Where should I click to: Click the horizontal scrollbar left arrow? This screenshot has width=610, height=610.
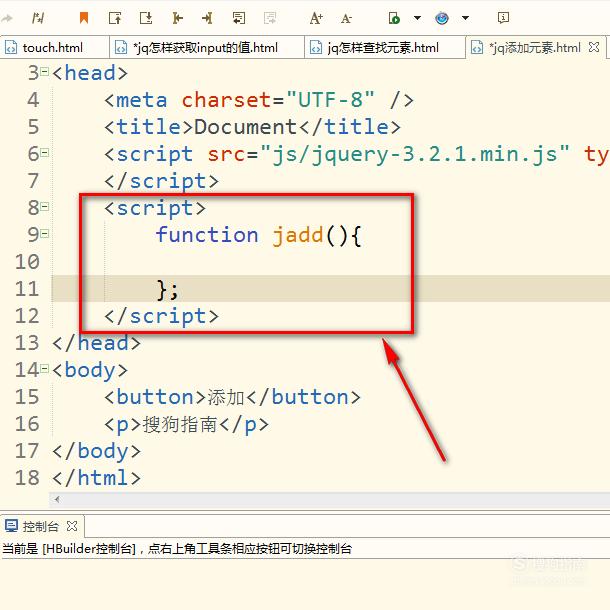pyautogui.click(x=57, y=499)
